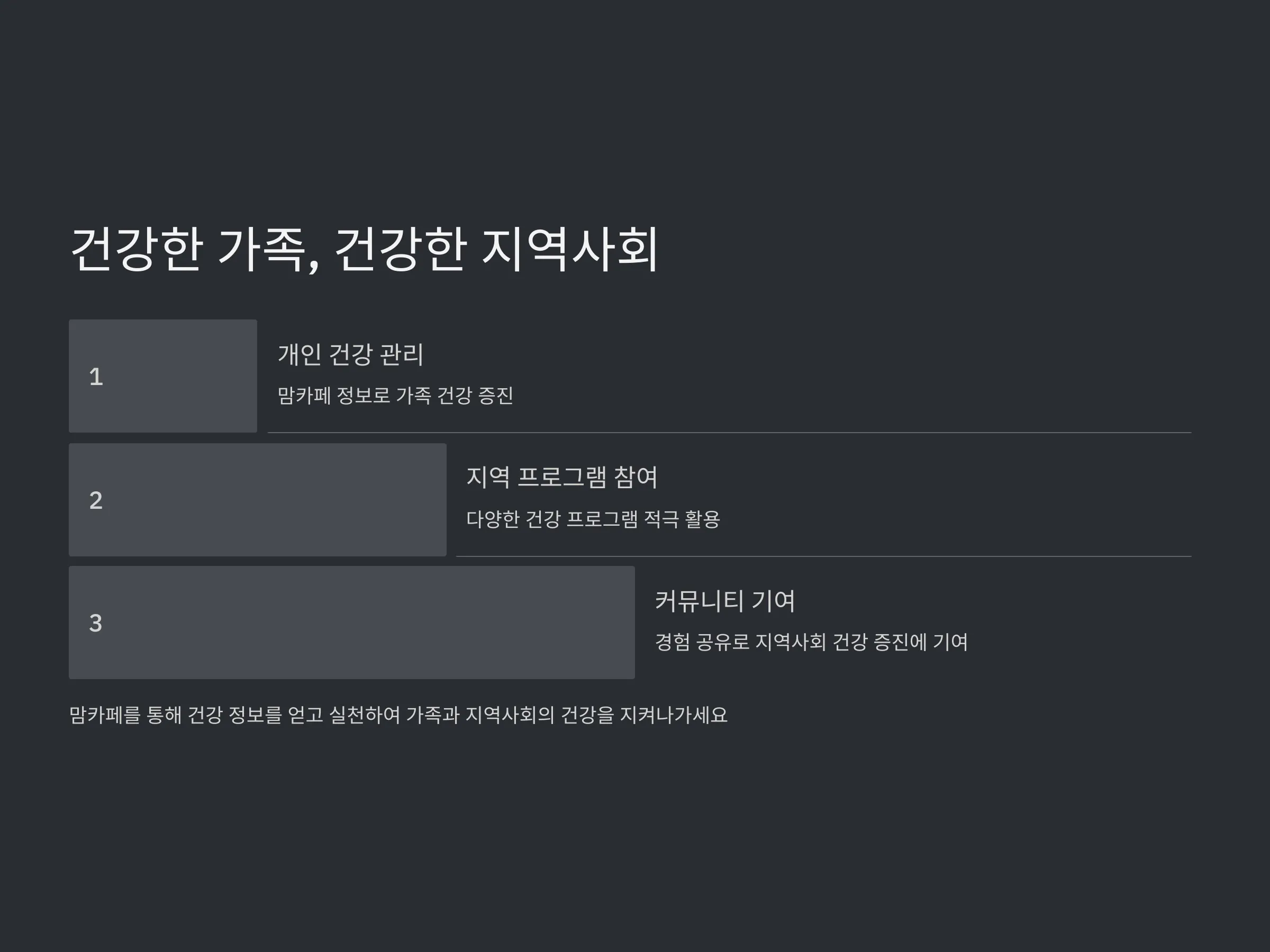Click the number 2 label
The image size is (1270, 952).
[96, 500]
